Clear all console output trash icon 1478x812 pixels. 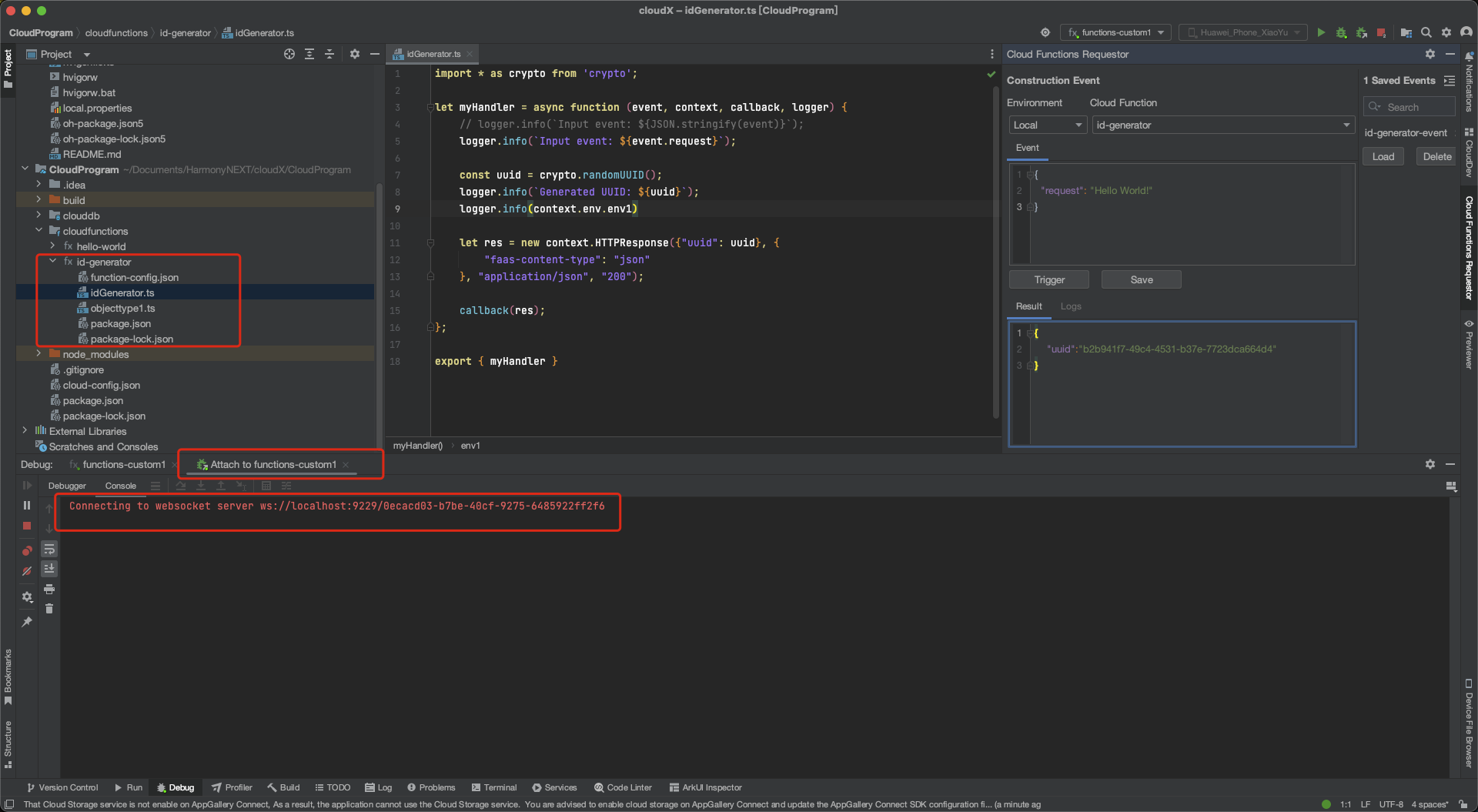click(49, 609)
